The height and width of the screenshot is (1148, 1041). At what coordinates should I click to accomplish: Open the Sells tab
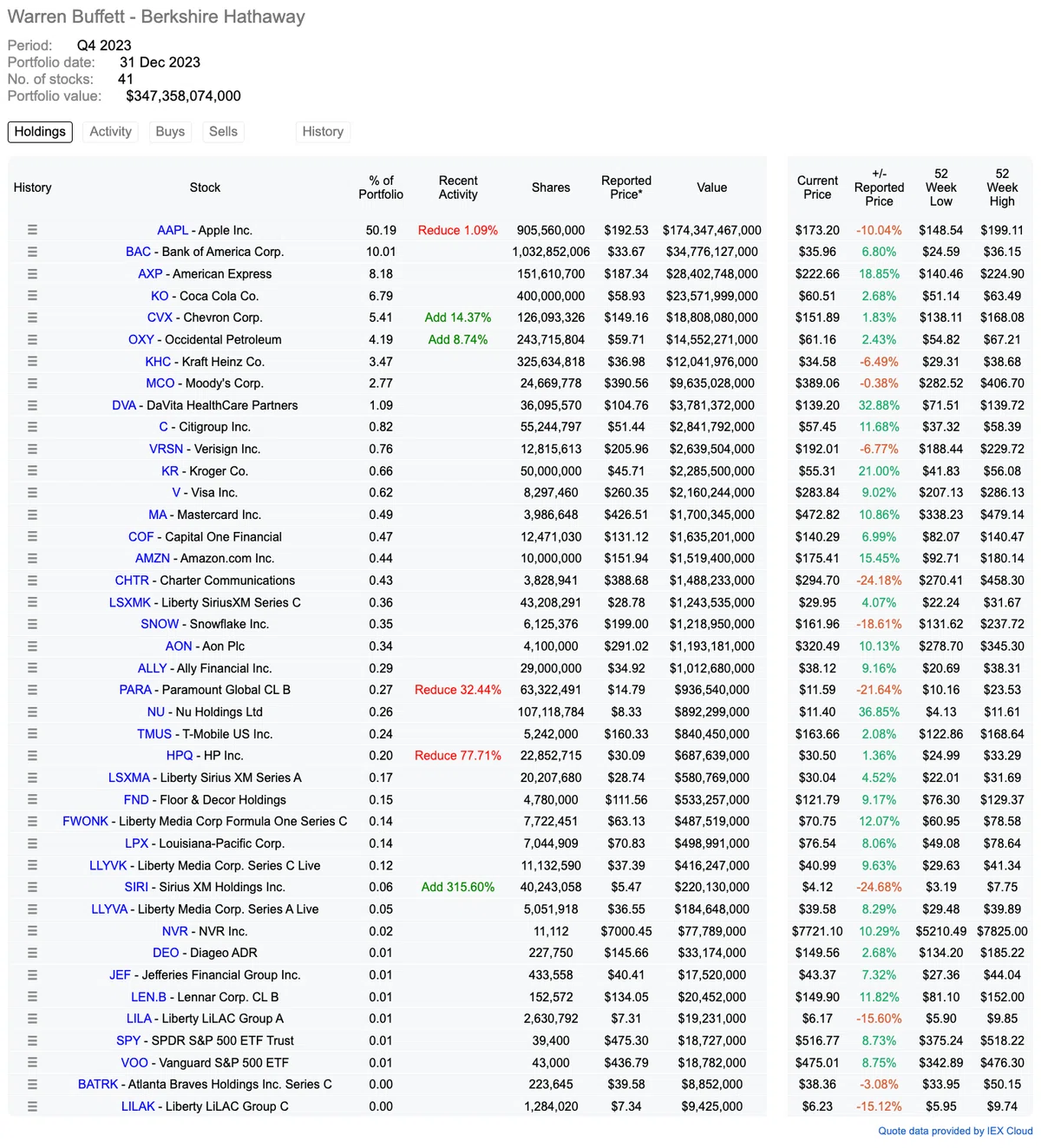coord(223,132)
